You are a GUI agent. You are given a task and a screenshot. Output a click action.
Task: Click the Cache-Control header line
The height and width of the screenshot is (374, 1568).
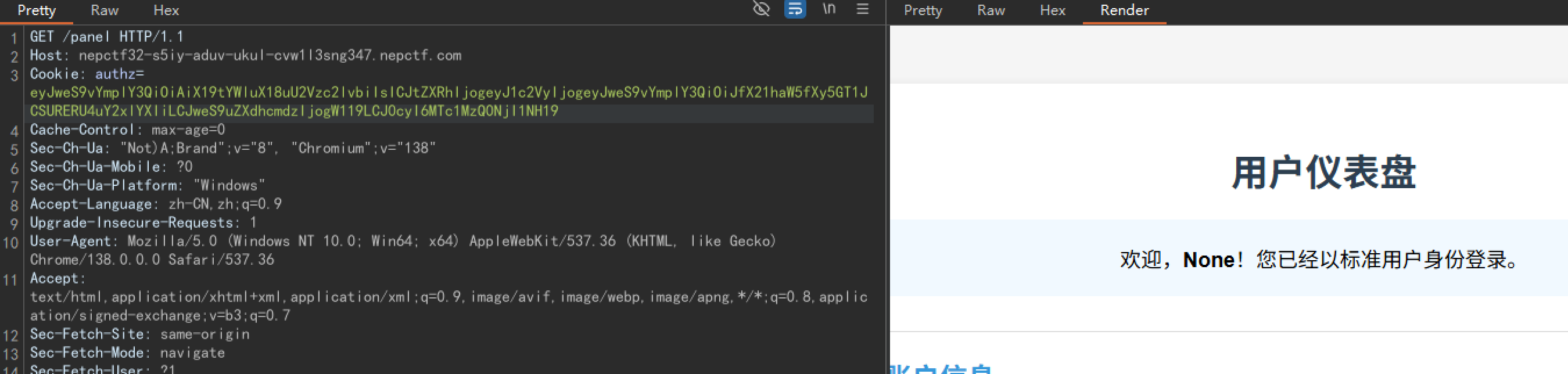[x=127, y=130]
